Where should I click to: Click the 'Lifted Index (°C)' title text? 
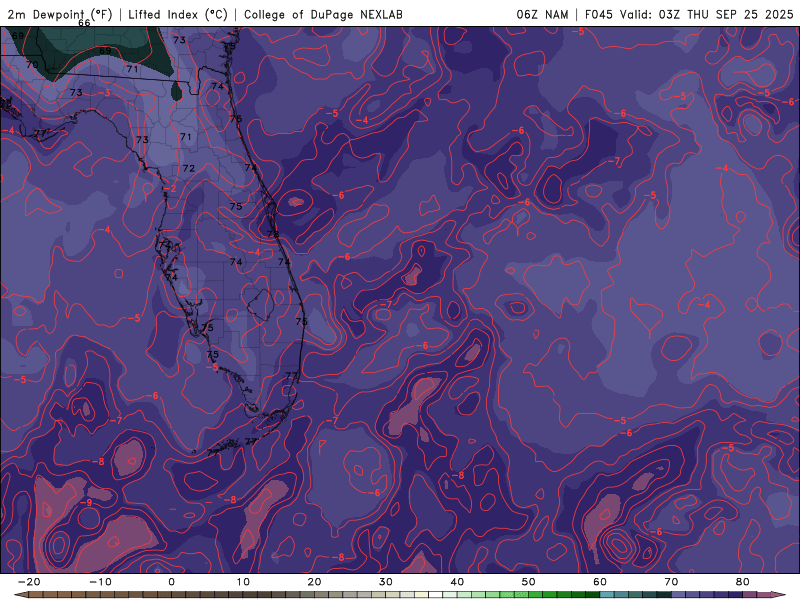[178, 14]
